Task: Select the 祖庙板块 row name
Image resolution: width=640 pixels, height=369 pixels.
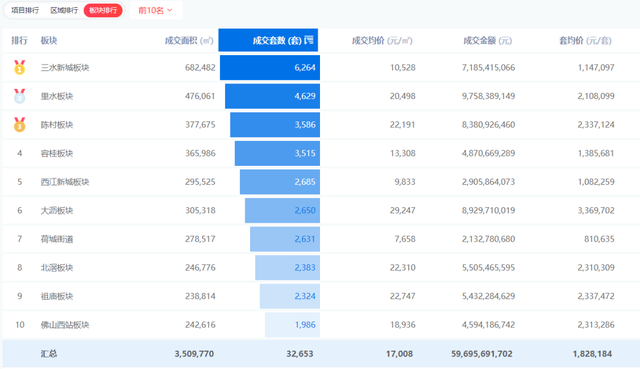Action: tap(57, 296)
